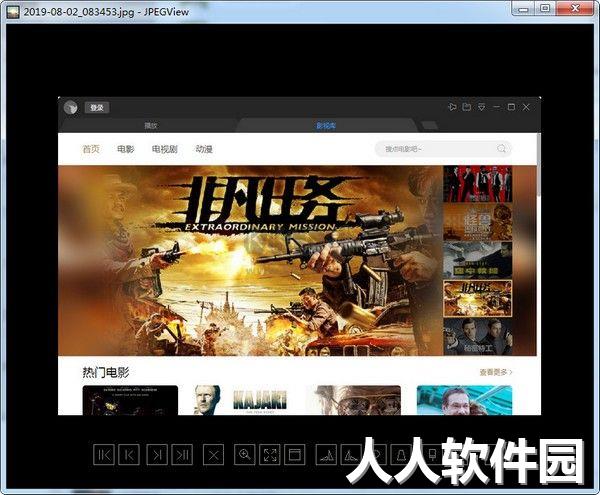Select the second banner thumbnail with orange text
This screenshot has width=600, height=495.
[478, 222]
